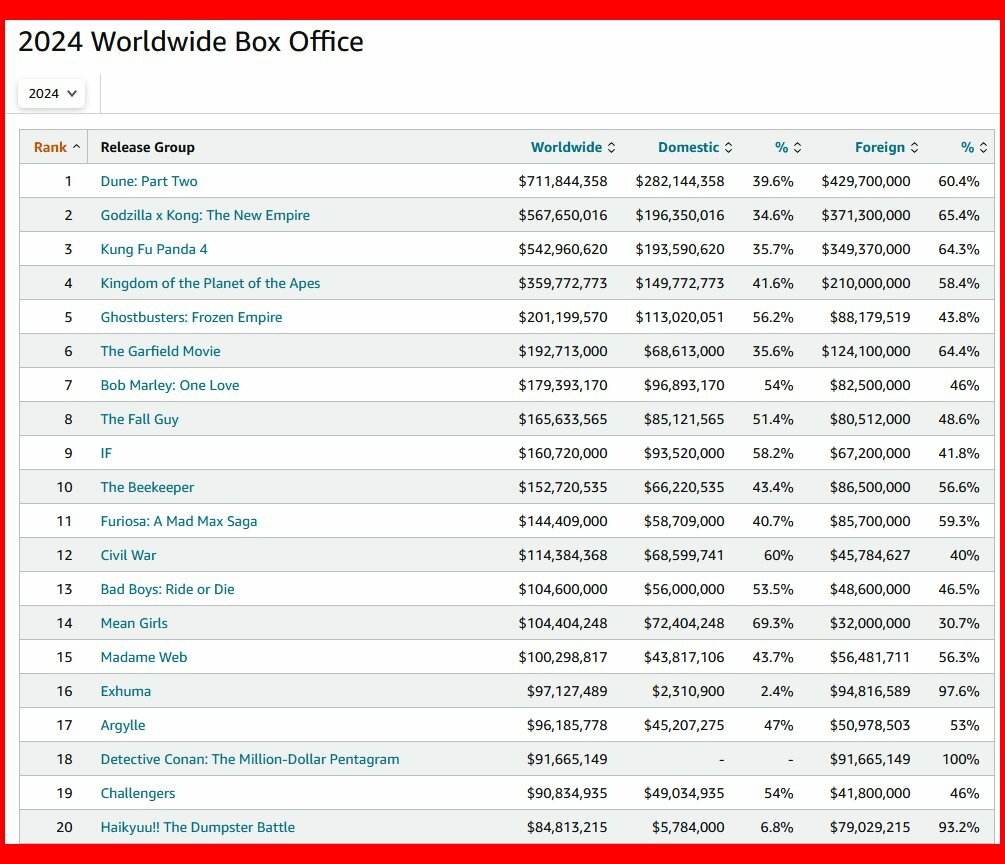Screen dimensions: 1005x864
Task: Click the ascending arrow icon beside Rank
Action: click(76, 147)
